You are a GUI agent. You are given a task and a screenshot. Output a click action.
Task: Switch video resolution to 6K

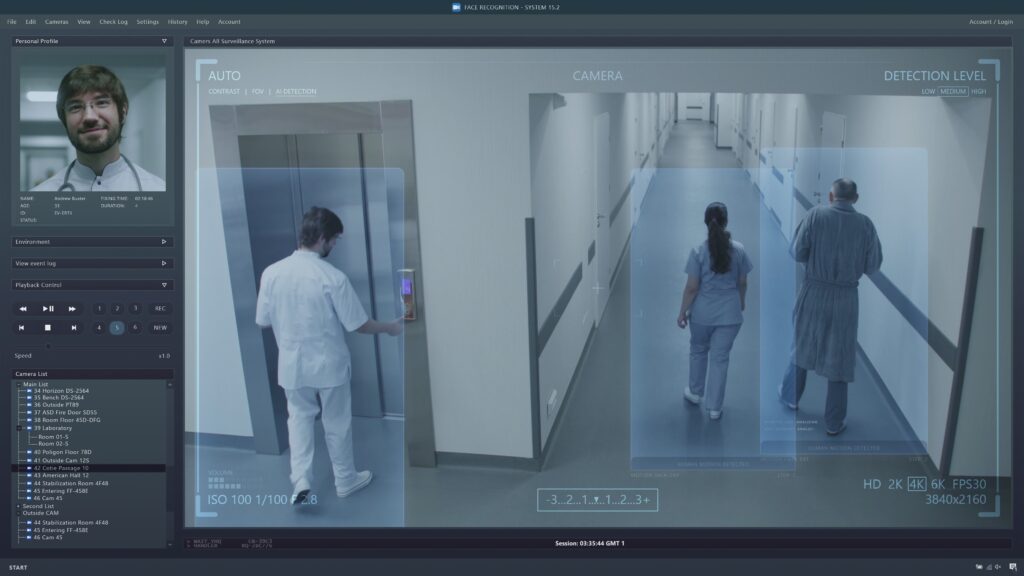click(936, 484)
